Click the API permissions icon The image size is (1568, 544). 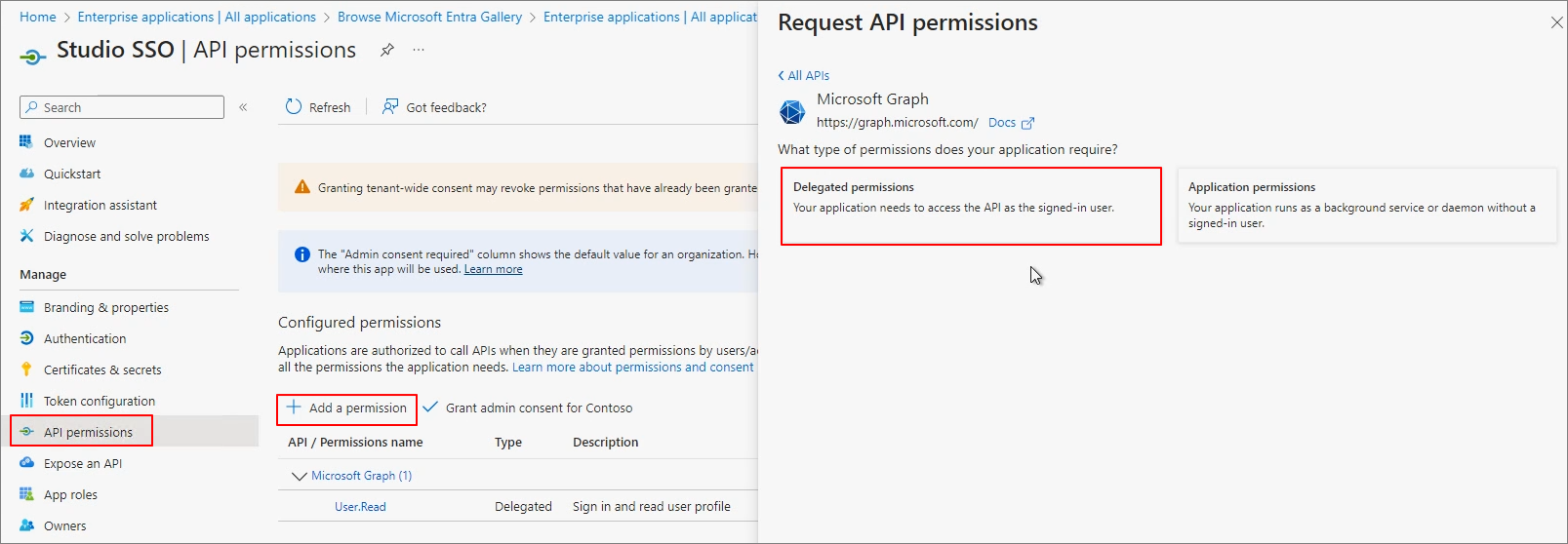tap(26, 432)
